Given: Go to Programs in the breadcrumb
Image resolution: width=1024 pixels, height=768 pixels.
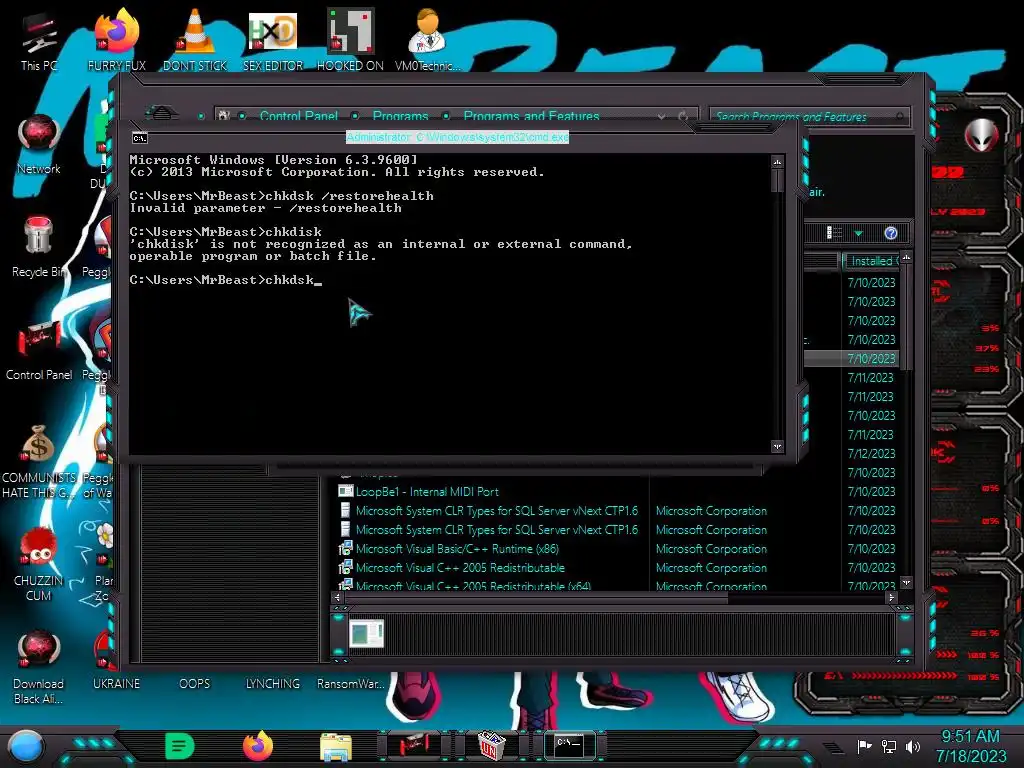Looking at the screenshot, I should [x=400, y=116].
